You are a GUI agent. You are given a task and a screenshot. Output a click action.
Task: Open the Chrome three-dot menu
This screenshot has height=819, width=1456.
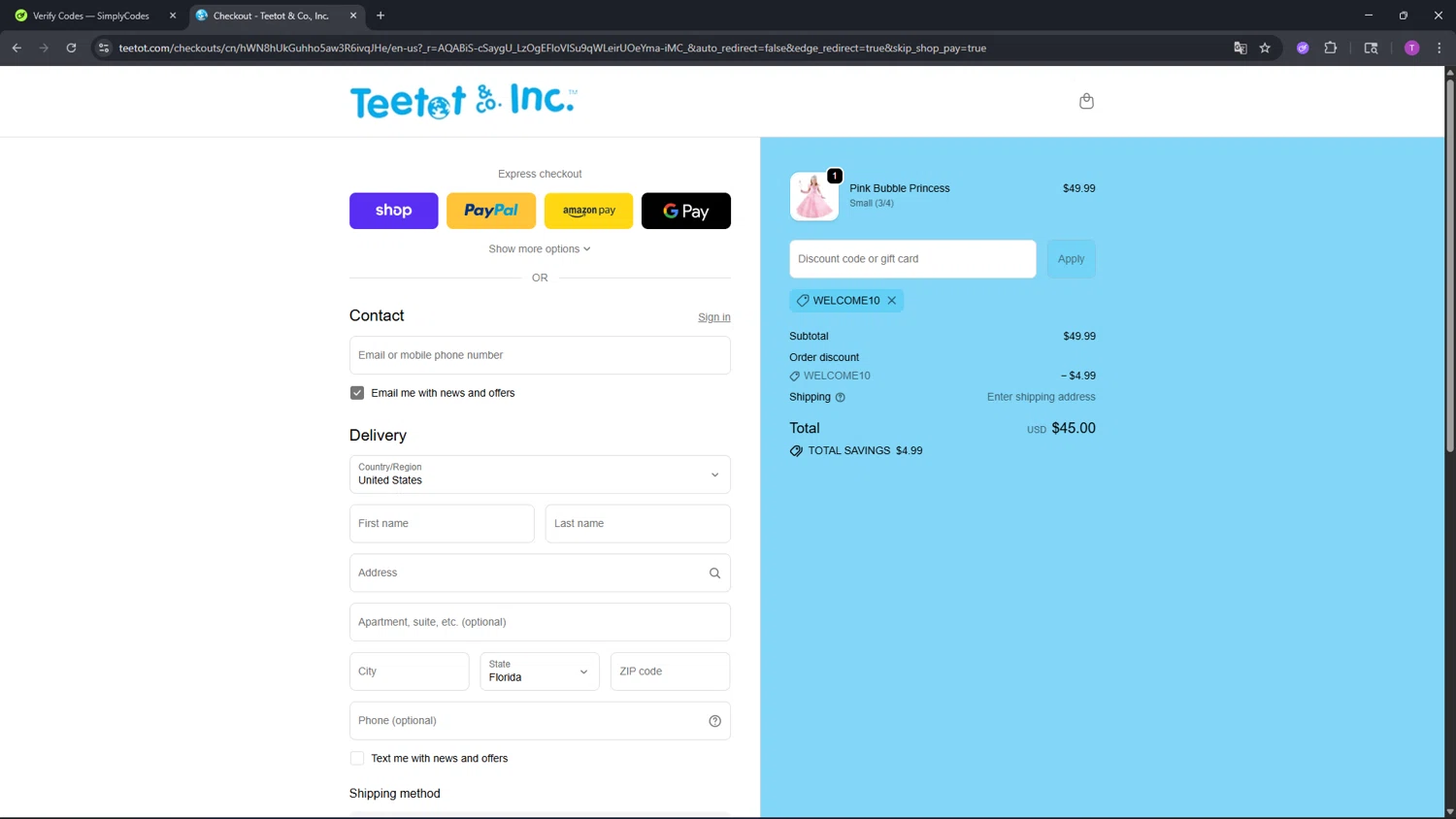(x=1439, y=48)
